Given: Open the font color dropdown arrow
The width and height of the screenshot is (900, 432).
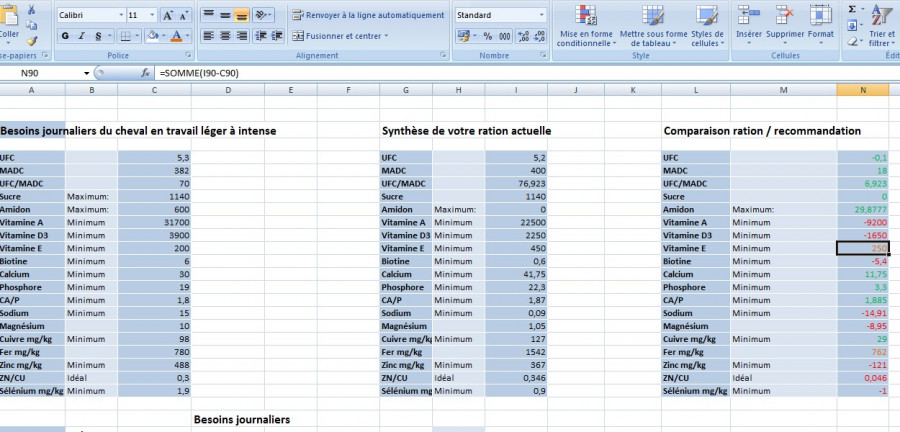Looking at the screenshot, I should (188, 36).
